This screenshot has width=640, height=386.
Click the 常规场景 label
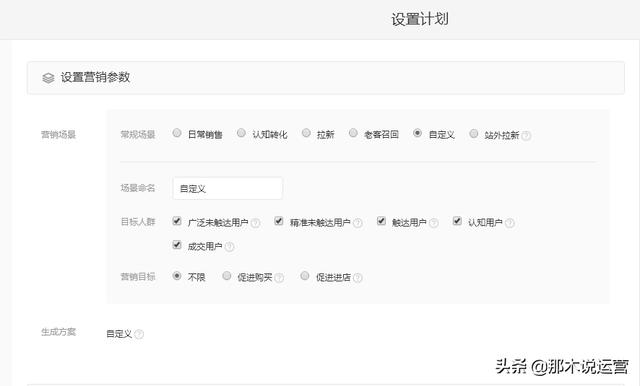point(138,134)
